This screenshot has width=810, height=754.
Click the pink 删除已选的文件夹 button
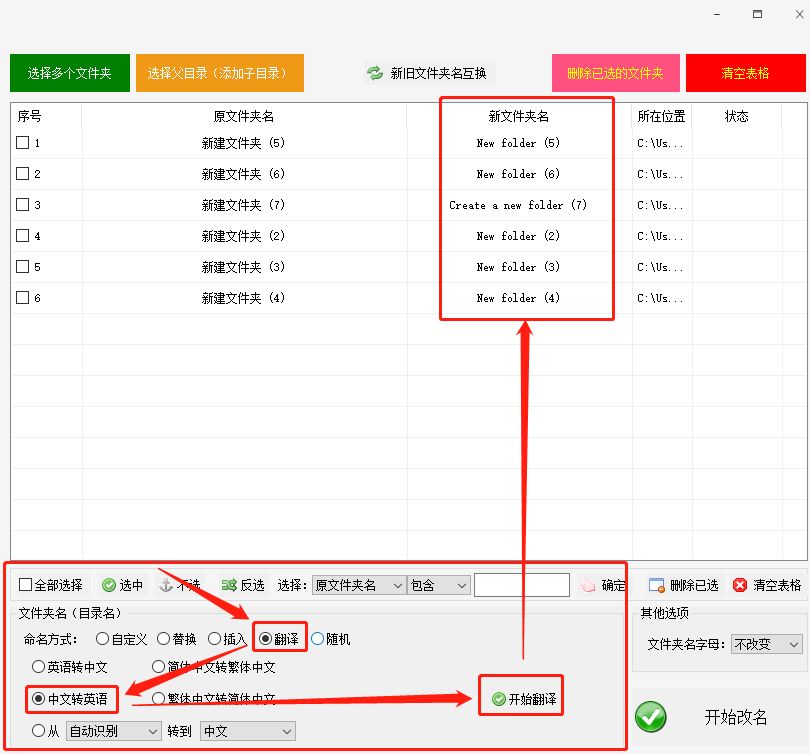(x=615, y=73)
